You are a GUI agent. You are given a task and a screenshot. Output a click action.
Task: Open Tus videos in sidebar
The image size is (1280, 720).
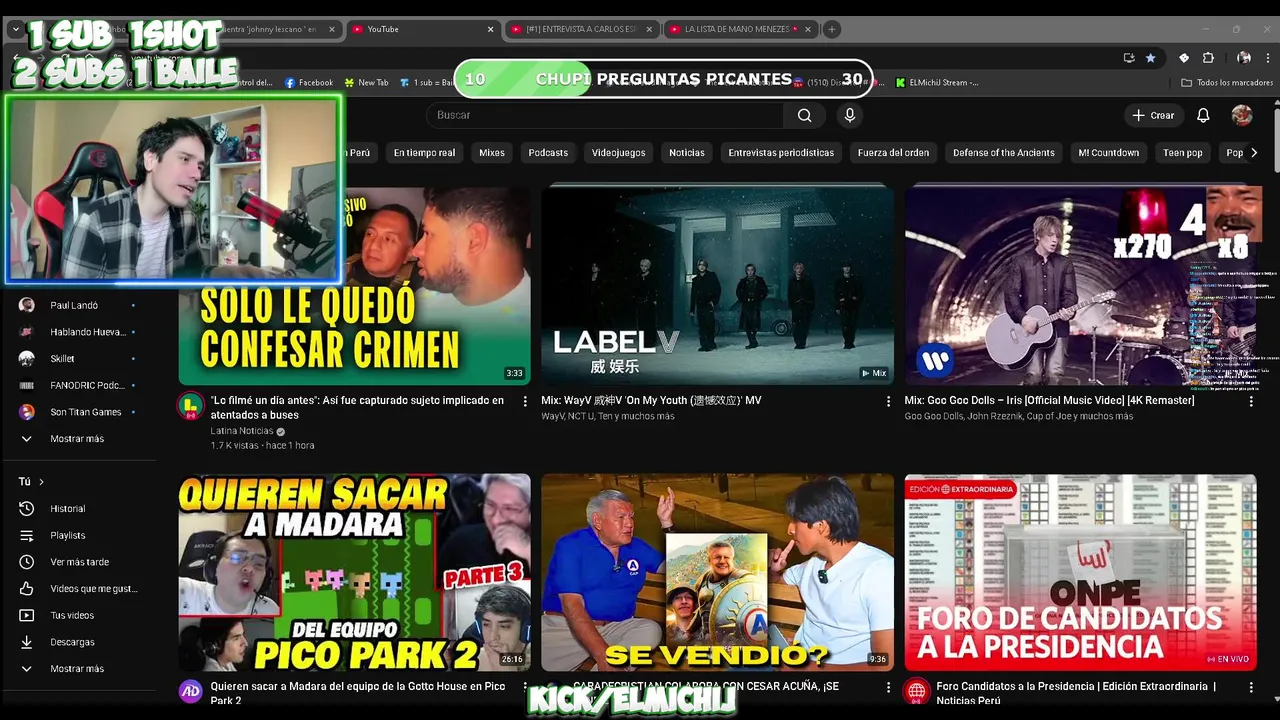click(70, 616)
